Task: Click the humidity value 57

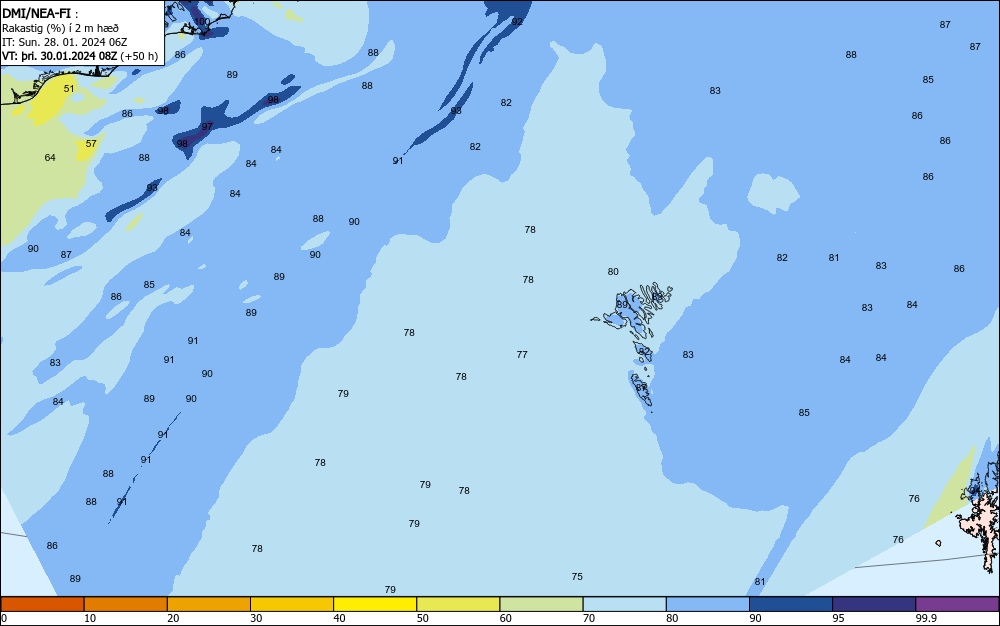Action: click(91, 143)
